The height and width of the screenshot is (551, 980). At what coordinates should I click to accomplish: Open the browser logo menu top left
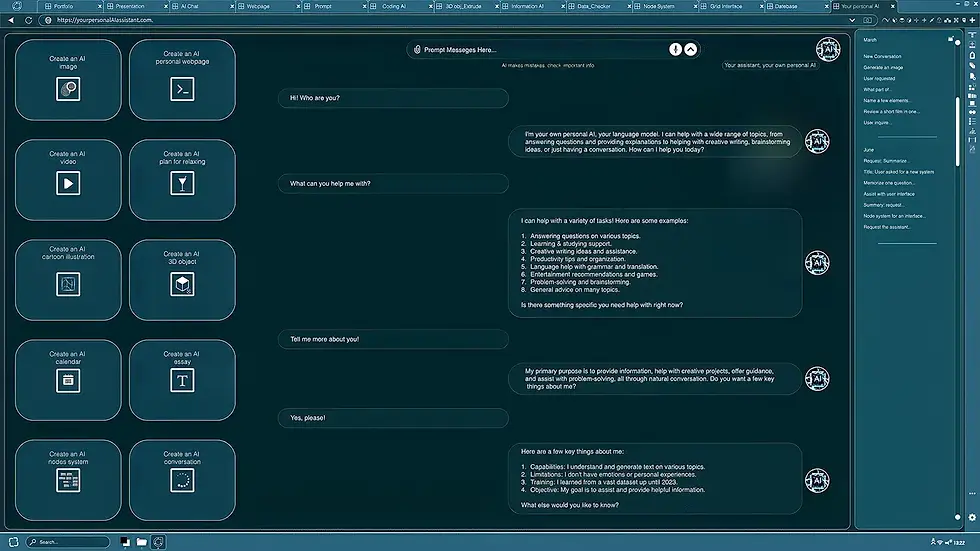pyautogui.click(x=17, y=6)
